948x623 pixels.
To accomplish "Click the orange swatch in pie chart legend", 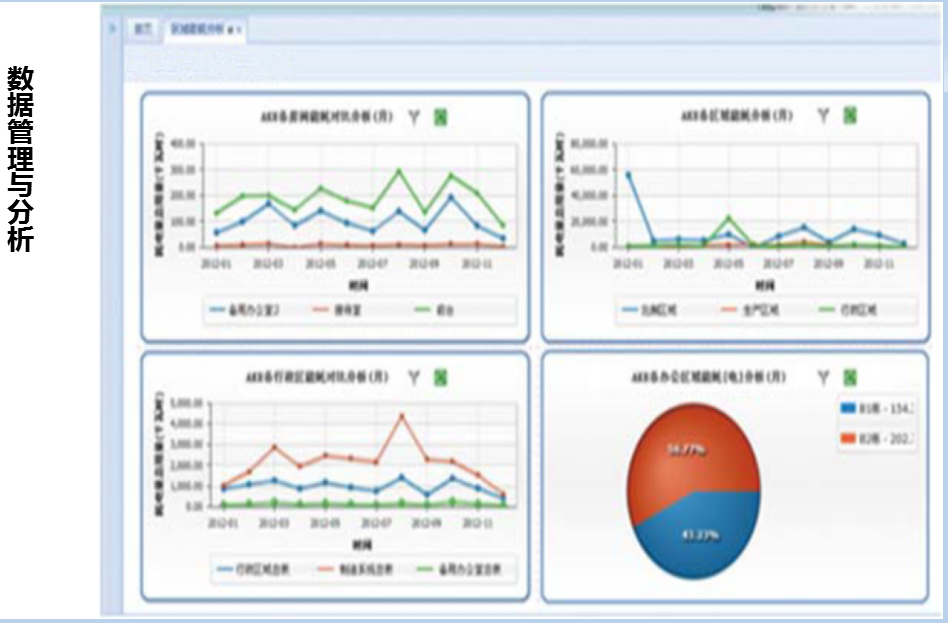I will (x=849, y=440).
